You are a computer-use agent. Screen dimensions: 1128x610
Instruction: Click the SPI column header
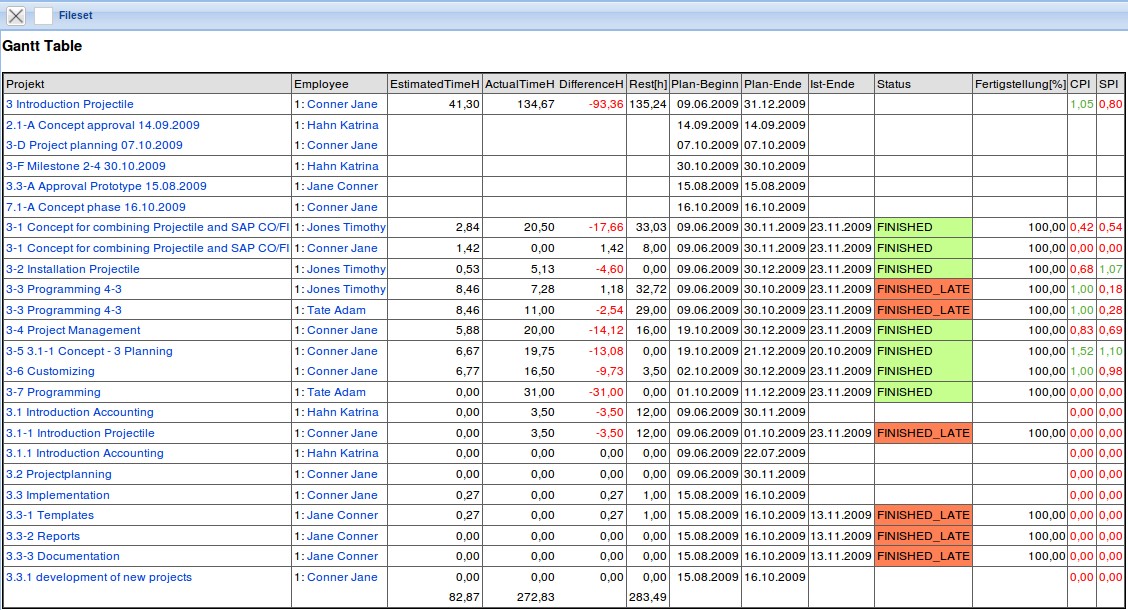1108,84
